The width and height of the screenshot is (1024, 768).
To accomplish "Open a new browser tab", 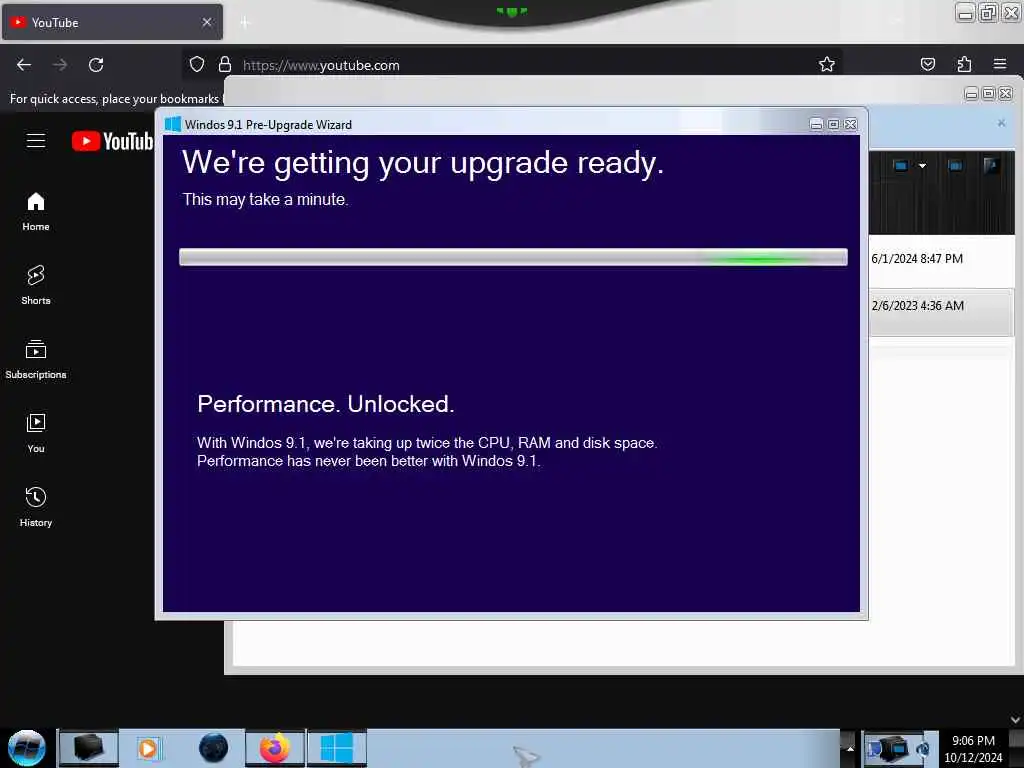I will point(245,23).
